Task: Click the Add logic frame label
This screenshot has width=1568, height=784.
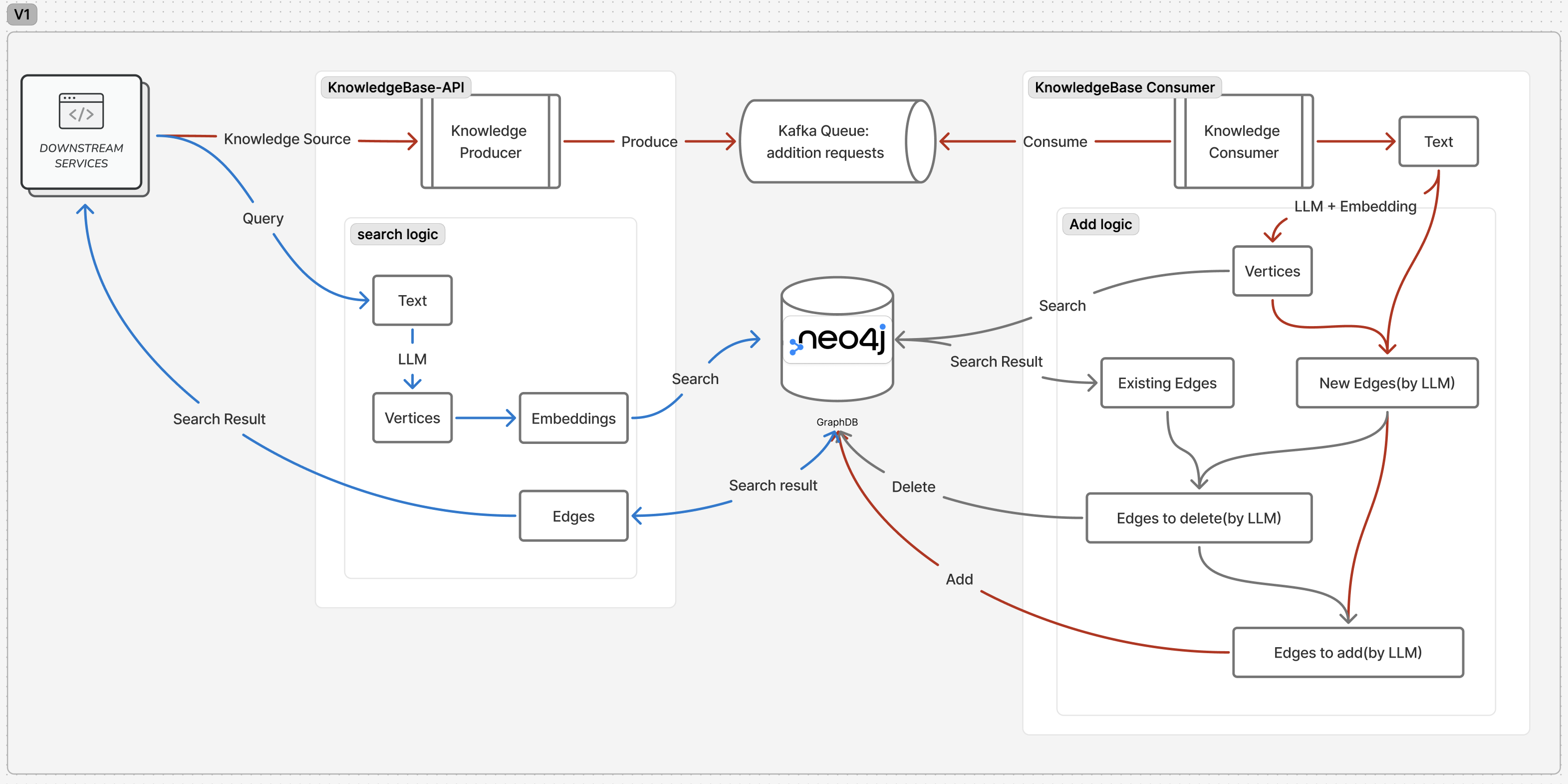Action: pyautogui.click(x=1100, y=224)
